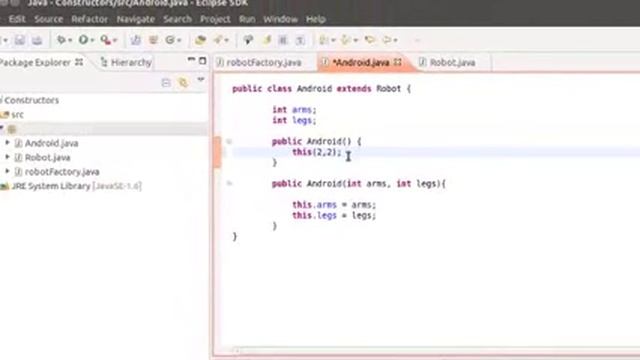Click the green Run button icon
Screen dimensions: 640x360
coord(83,40)
